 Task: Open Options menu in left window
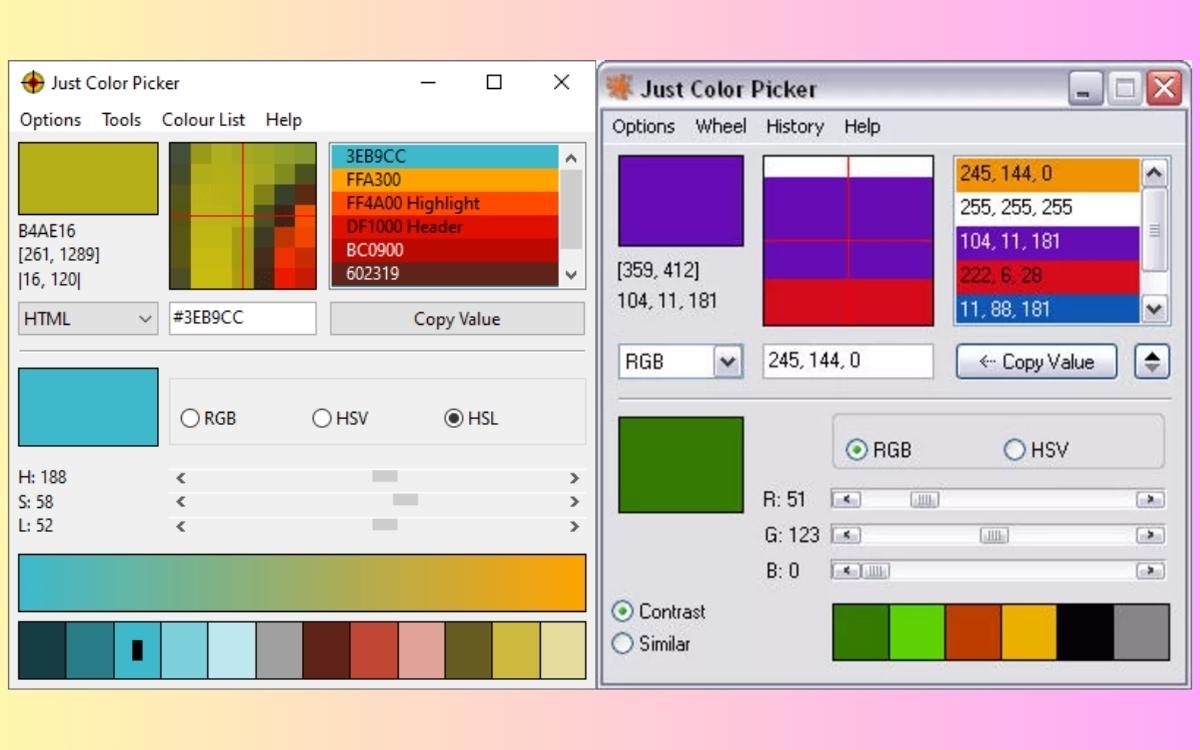pyautogui.click(x=50, y=119)
